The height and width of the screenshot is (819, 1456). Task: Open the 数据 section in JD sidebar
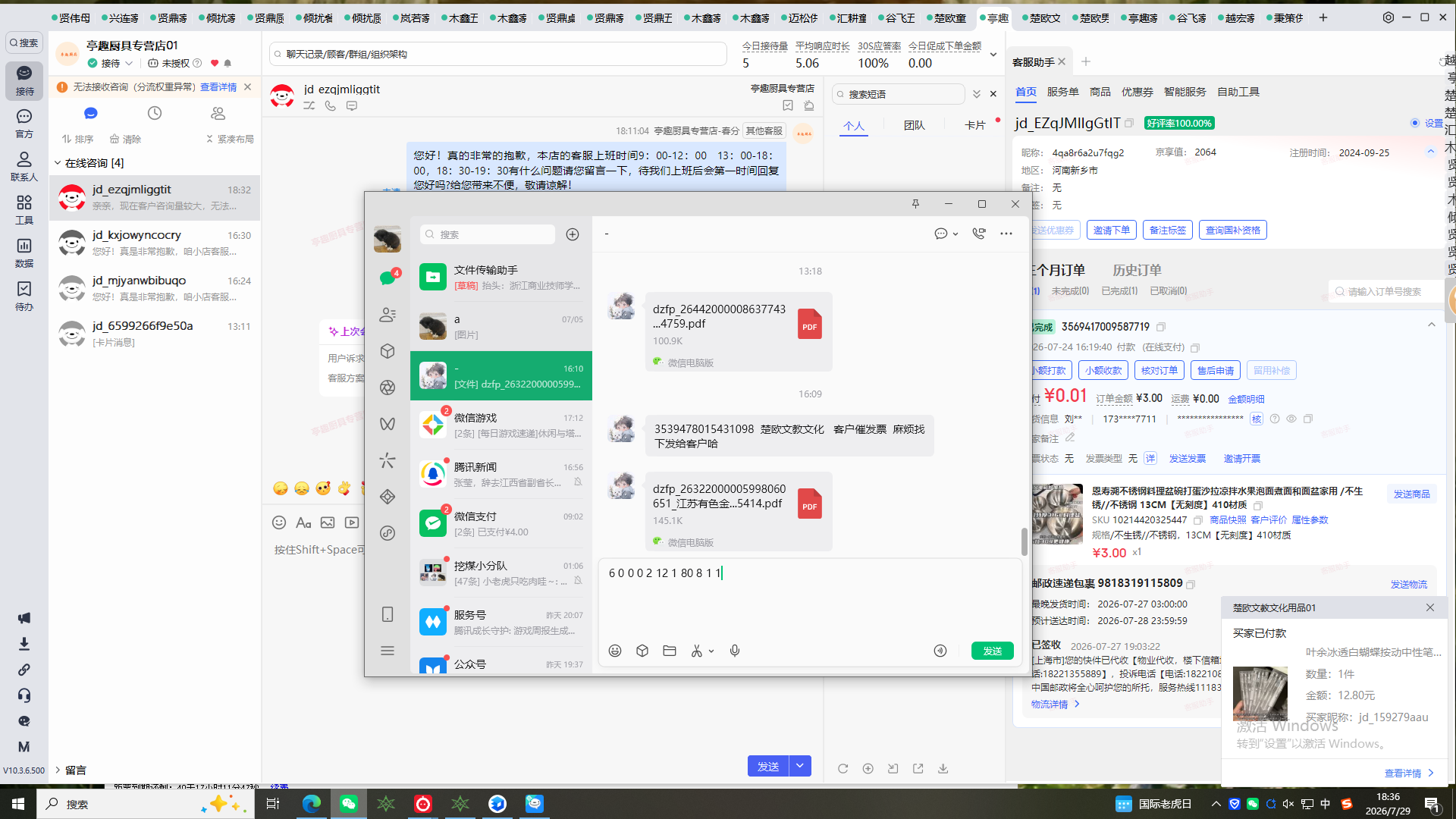click(24, 253)
